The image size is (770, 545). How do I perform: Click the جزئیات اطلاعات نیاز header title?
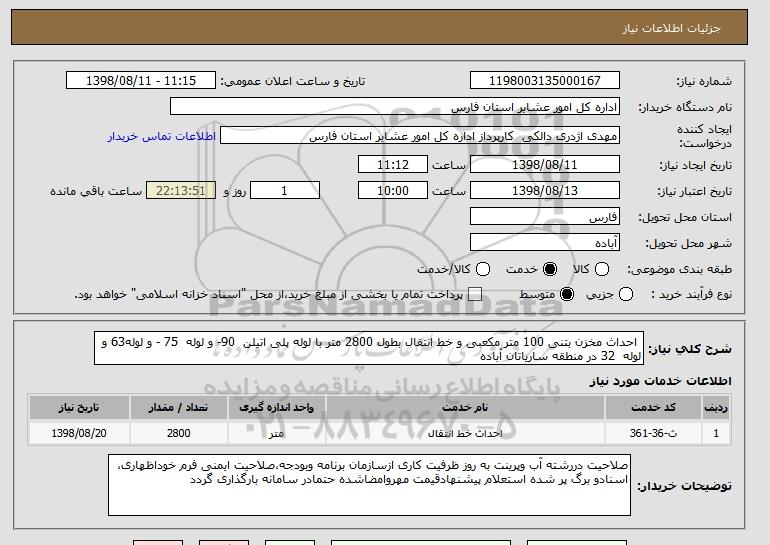coord(671,28)
